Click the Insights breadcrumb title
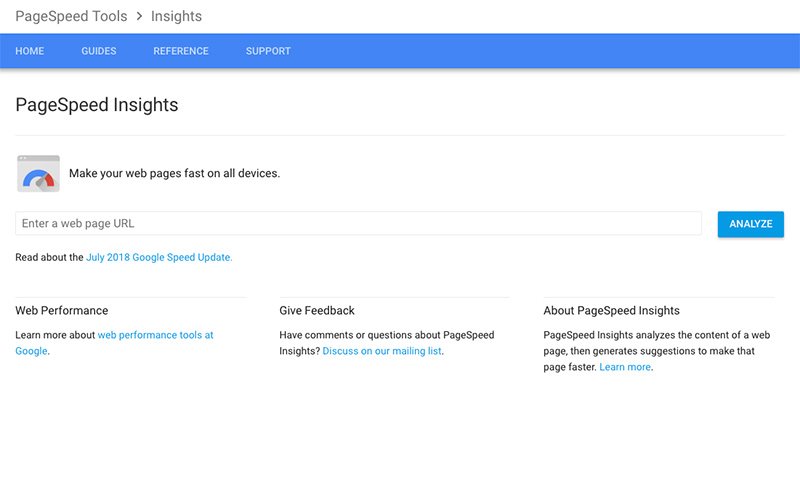This screenshot has height=488, width=800. (x=176, y=16)
